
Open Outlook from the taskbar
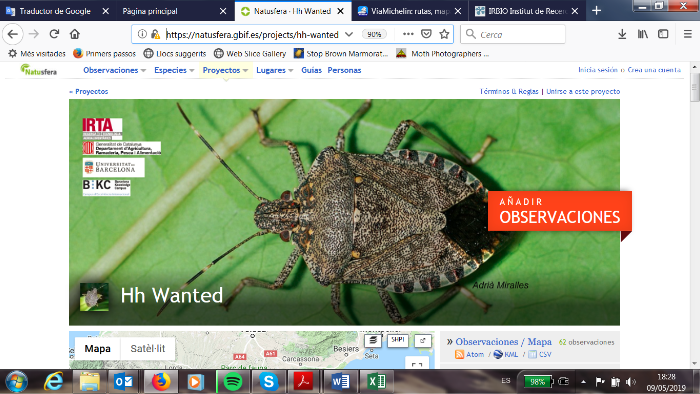pyautogui.click(x=123, y=382)
